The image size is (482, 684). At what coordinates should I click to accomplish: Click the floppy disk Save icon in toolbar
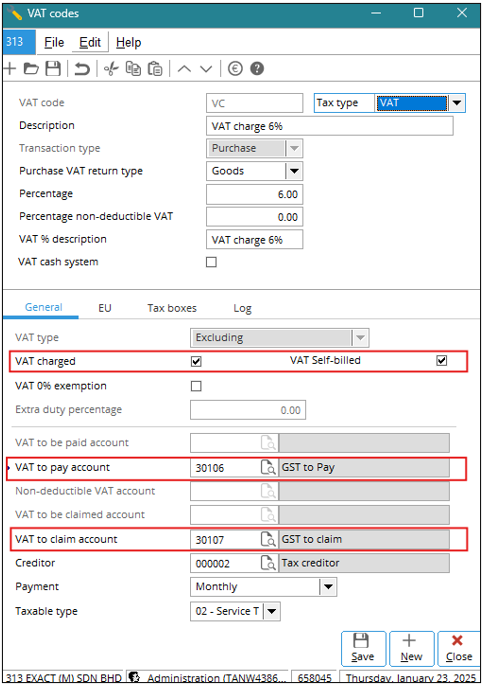53,68
